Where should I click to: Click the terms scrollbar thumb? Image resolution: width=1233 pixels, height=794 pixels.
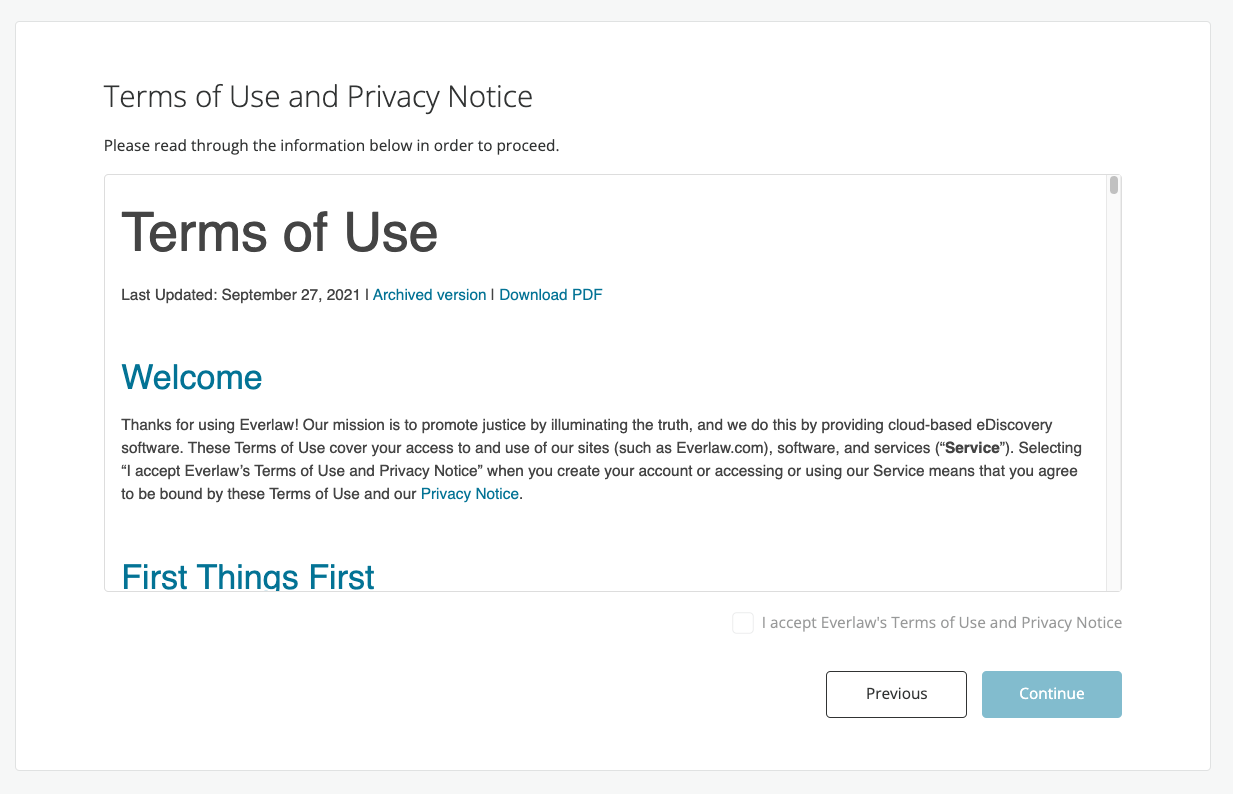1114,185
